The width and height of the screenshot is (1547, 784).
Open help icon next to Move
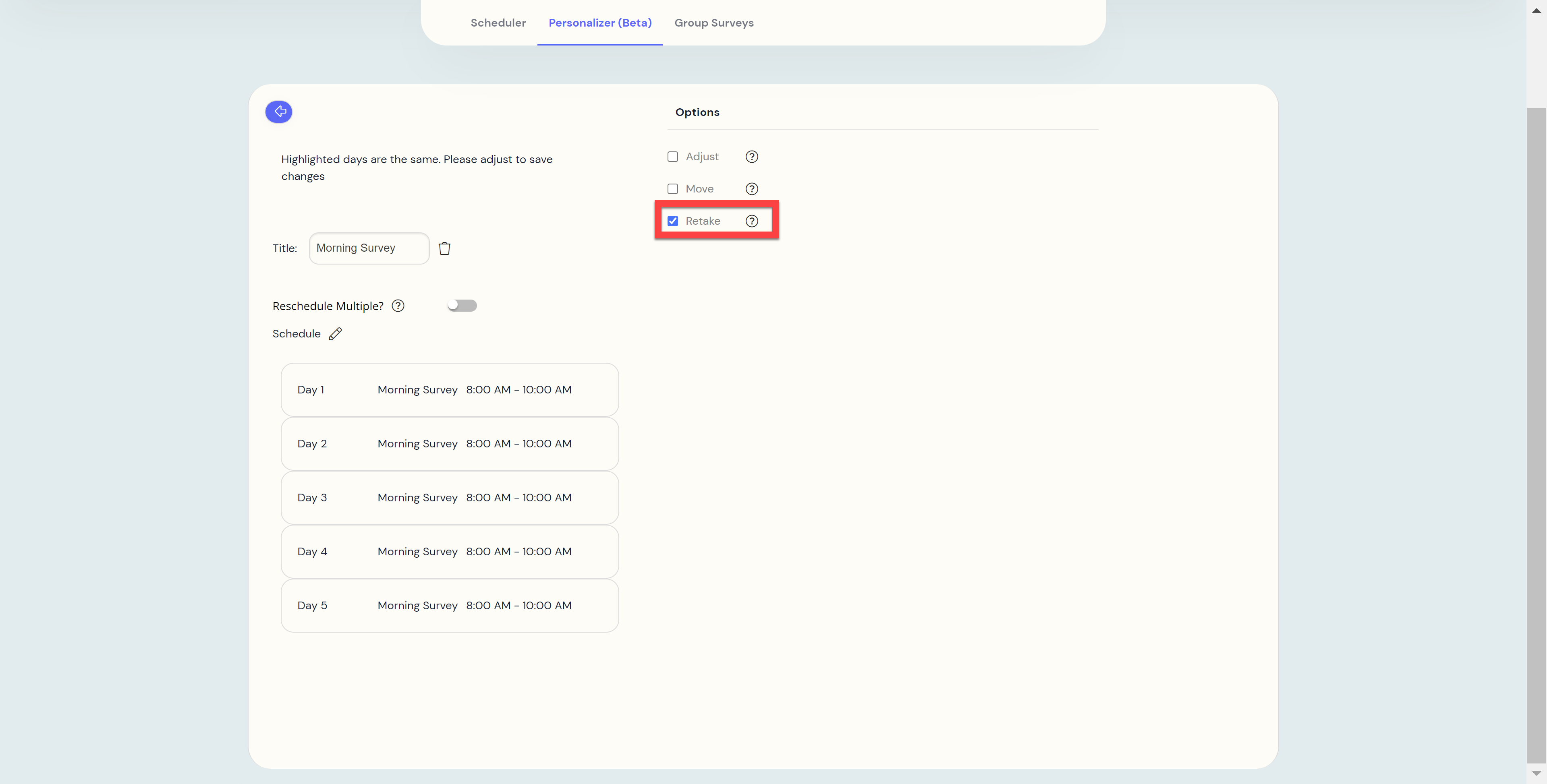click(751, 189)
